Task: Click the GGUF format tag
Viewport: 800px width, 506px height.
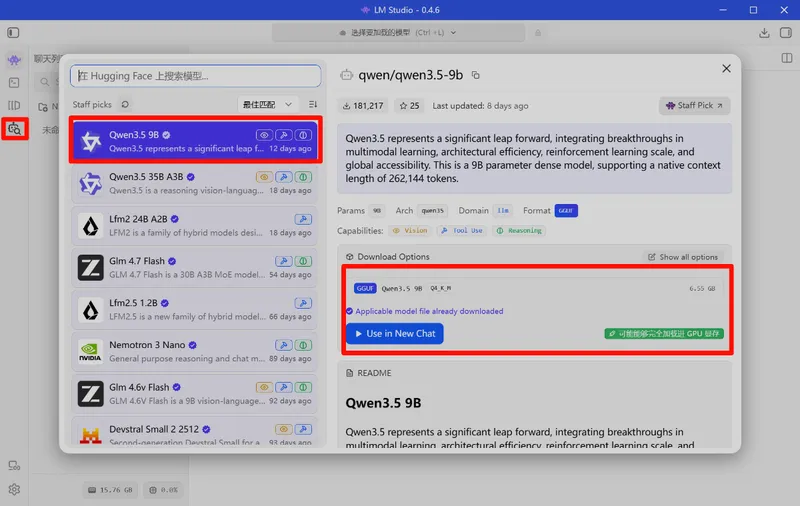Action: 566,211
